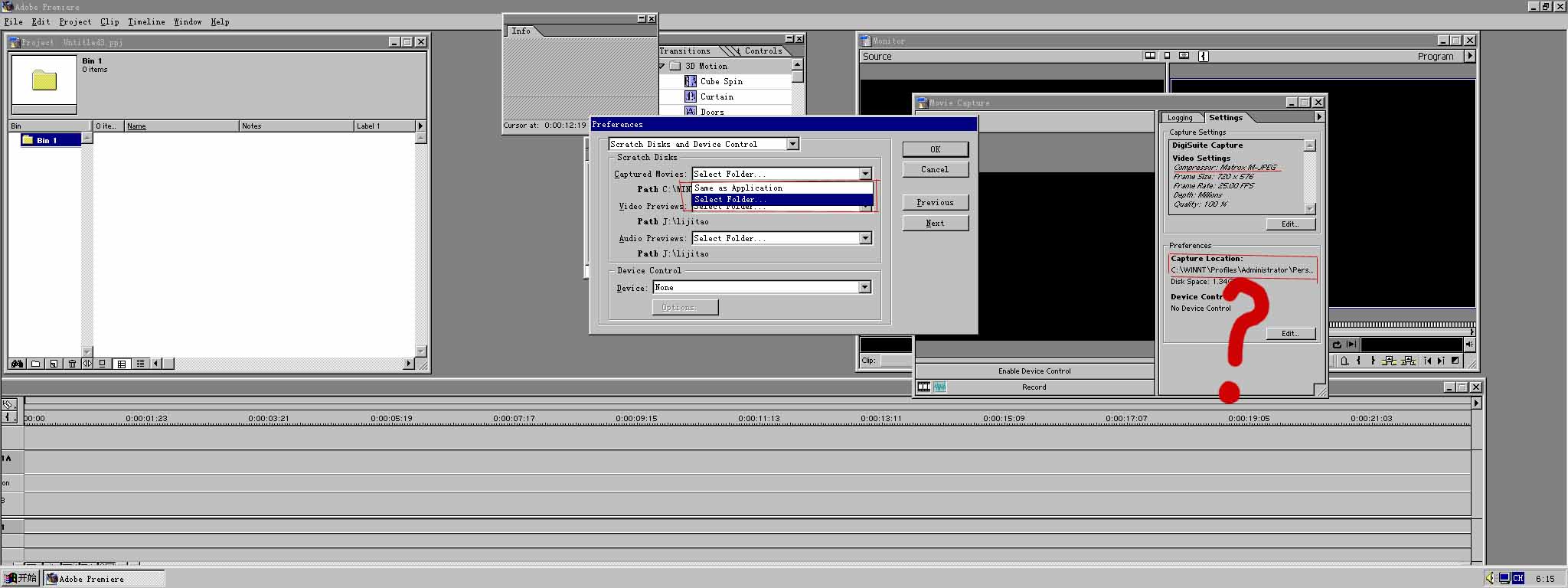Image resolution: width=1568 pixels, height=588 pixels.
Task: Click Edit under Capture Preferences section
Action: (1290, 334)
